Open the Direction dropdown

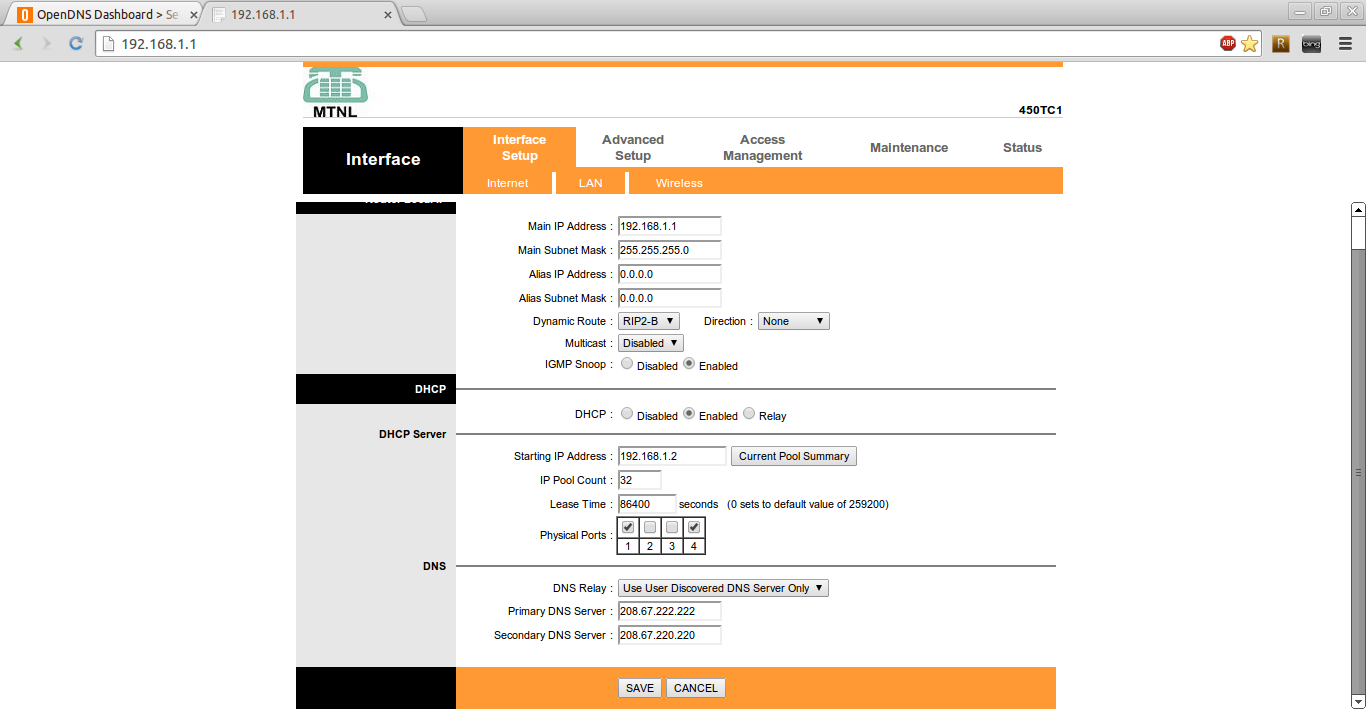pos(793,321)
